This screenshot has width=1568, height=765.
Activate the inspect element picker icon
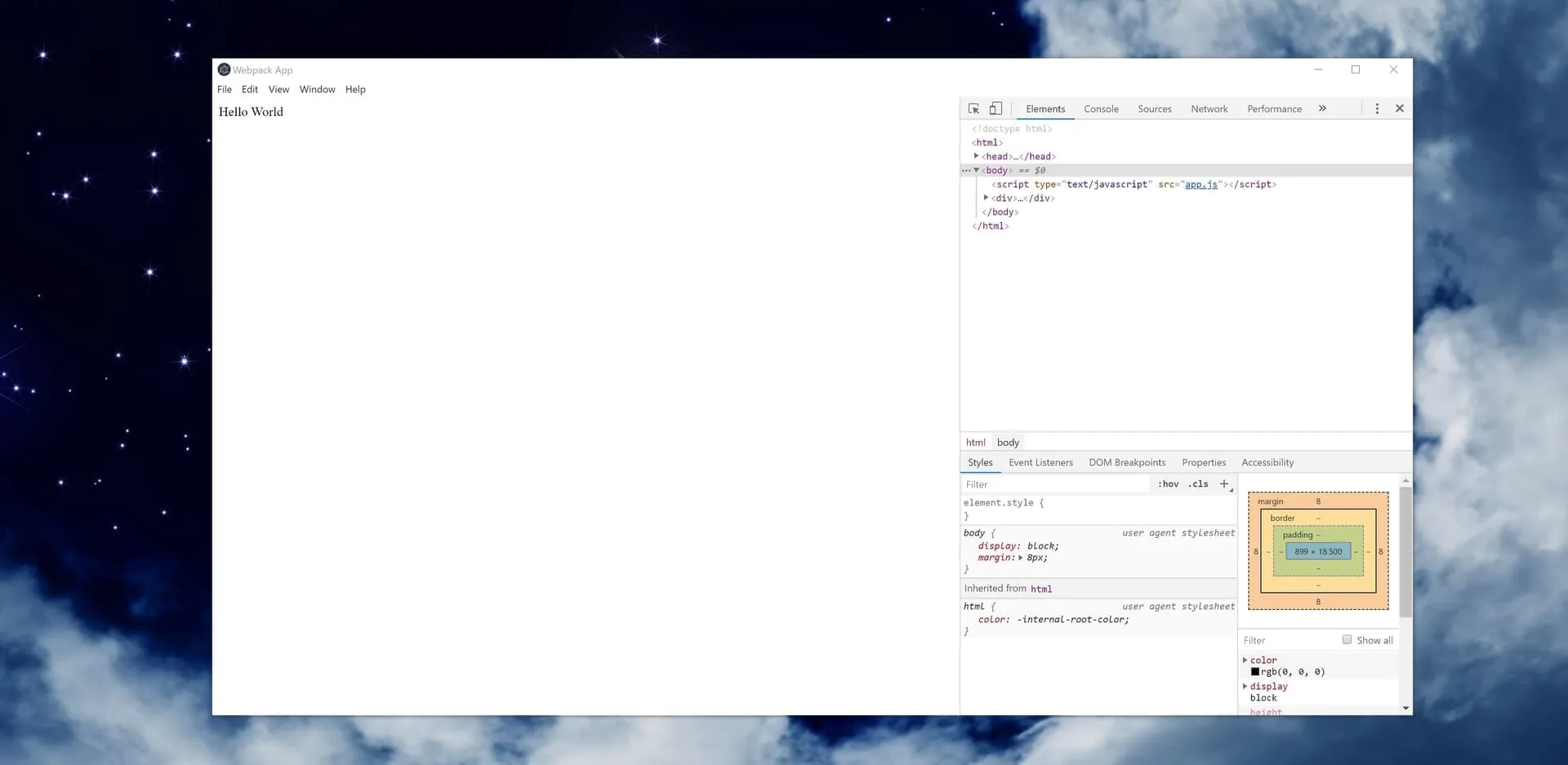(x=973, y=109)
